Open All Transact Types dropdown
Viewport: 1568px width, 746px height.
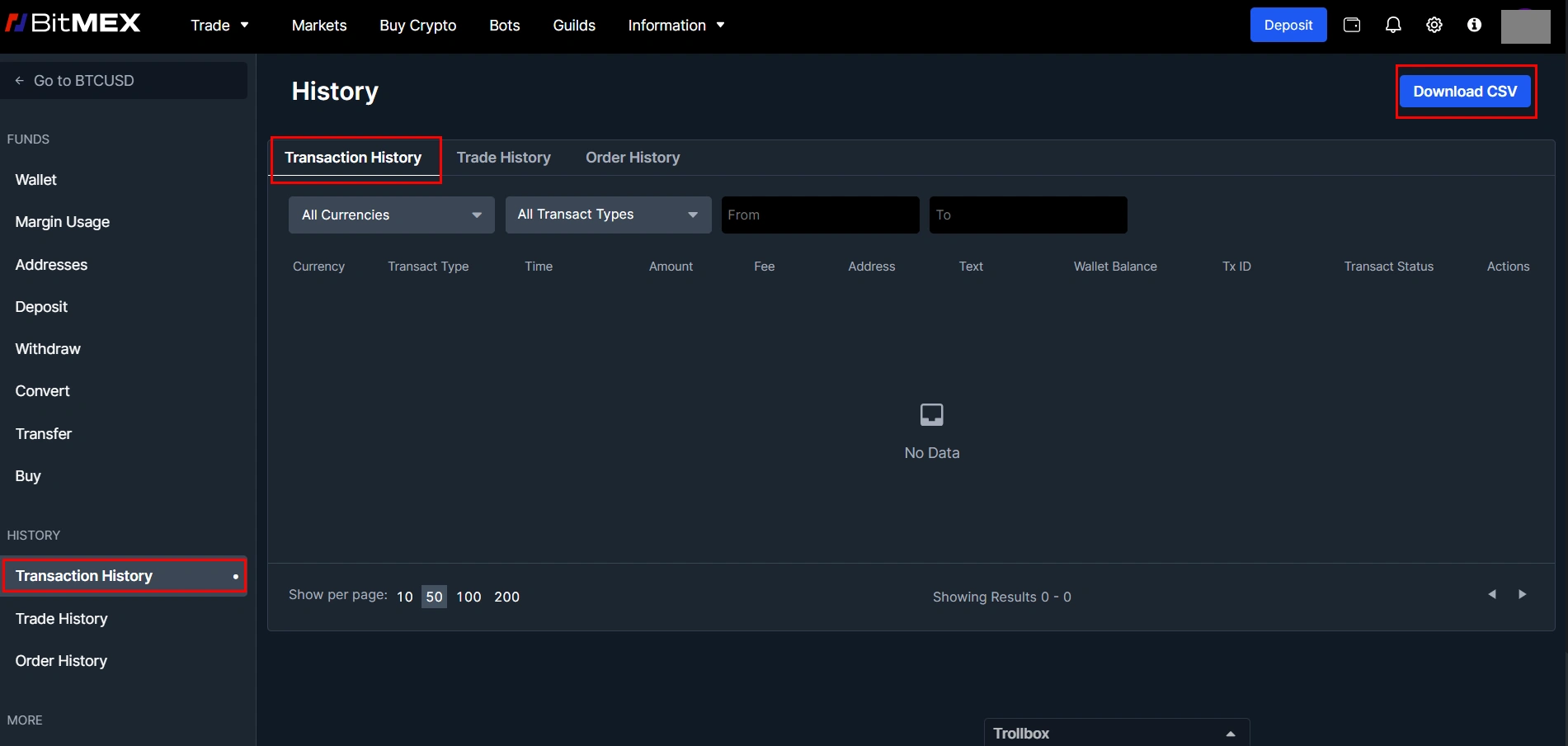[609, 215]
